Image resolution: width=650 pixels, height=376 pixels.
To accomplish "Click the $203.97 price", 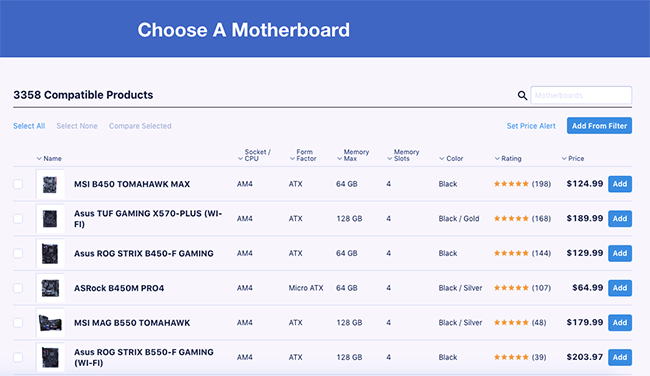I will pos(585,357).
